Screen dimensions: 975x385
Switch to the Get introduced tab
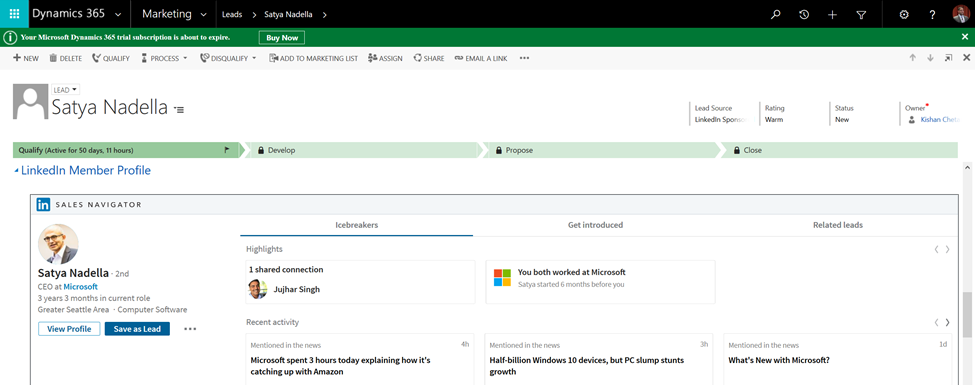click(x=595, y=225)
